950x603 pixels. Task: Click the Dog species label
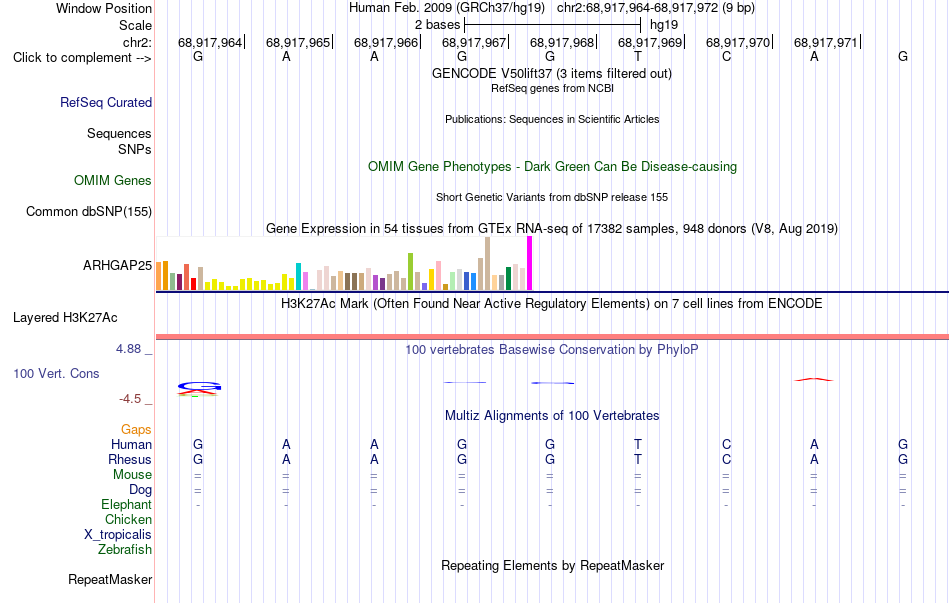pos(140,490)
